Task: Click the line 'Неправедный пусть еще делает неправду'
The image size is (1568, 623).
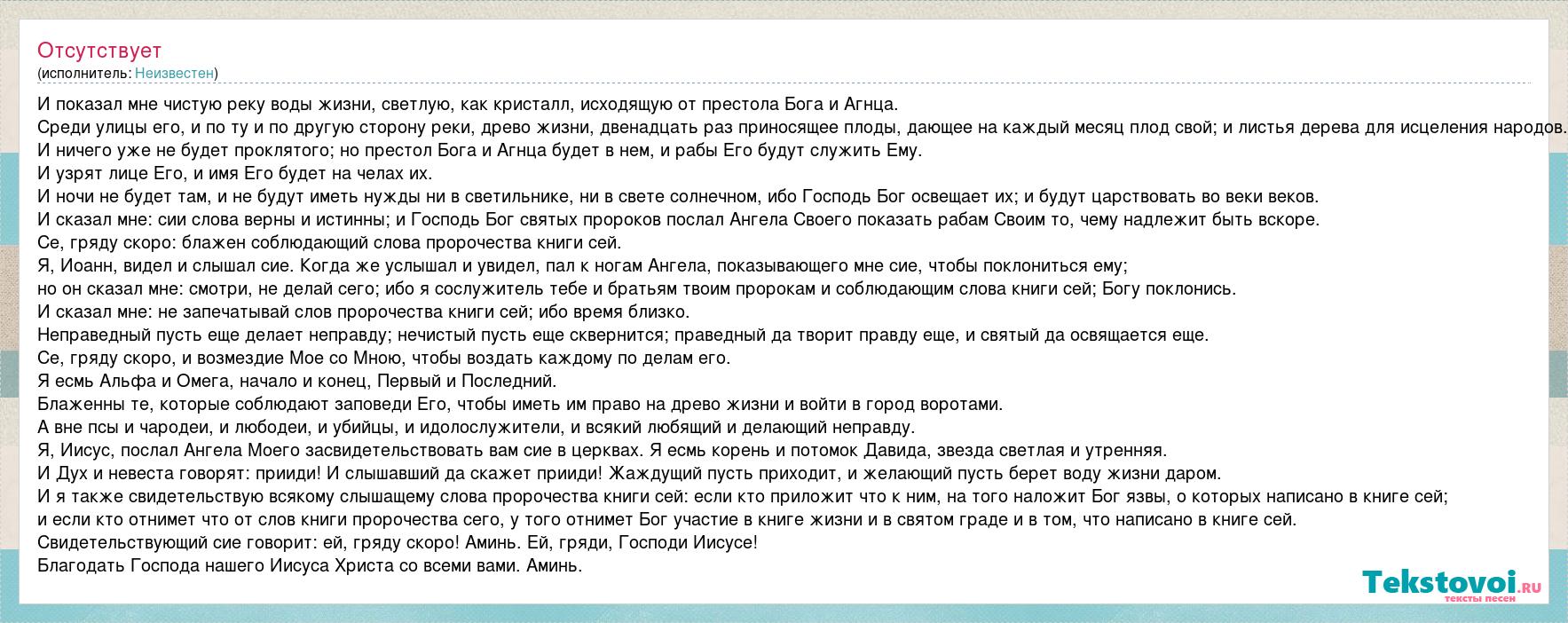Action: [623, 335]
